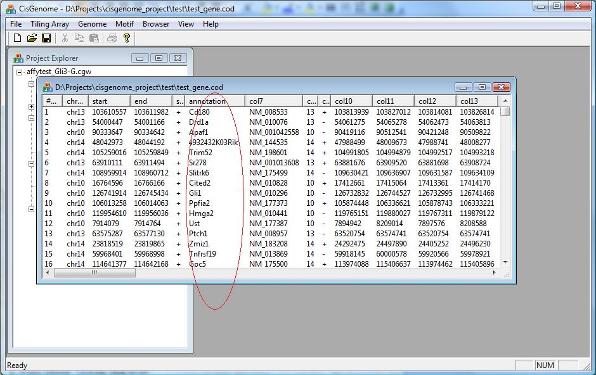Select the Apaf1 annotation cell

(198, 132)
